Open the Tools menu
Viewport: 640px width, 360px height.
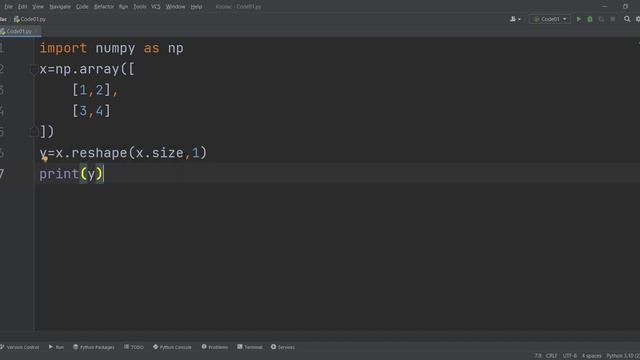tap(140, 7)
